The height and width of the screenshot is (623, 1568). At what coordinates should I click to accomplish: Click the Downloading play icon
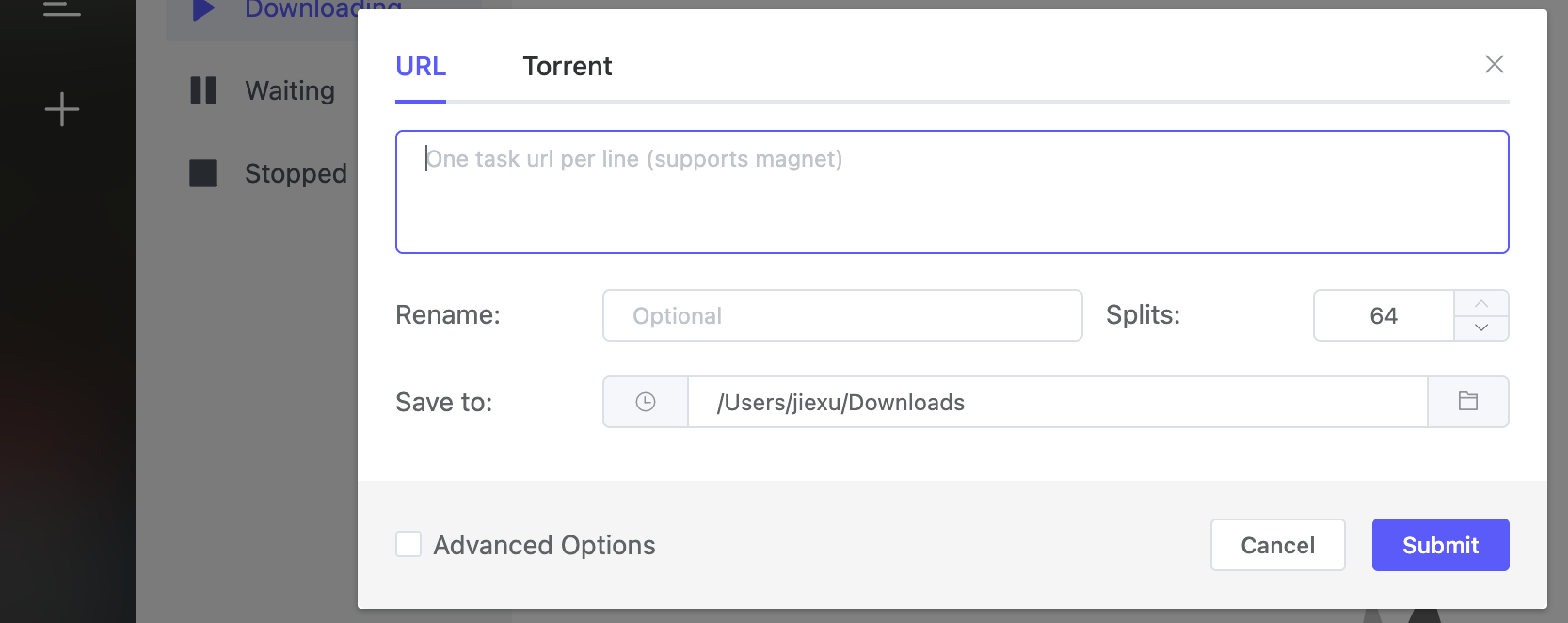203,9
